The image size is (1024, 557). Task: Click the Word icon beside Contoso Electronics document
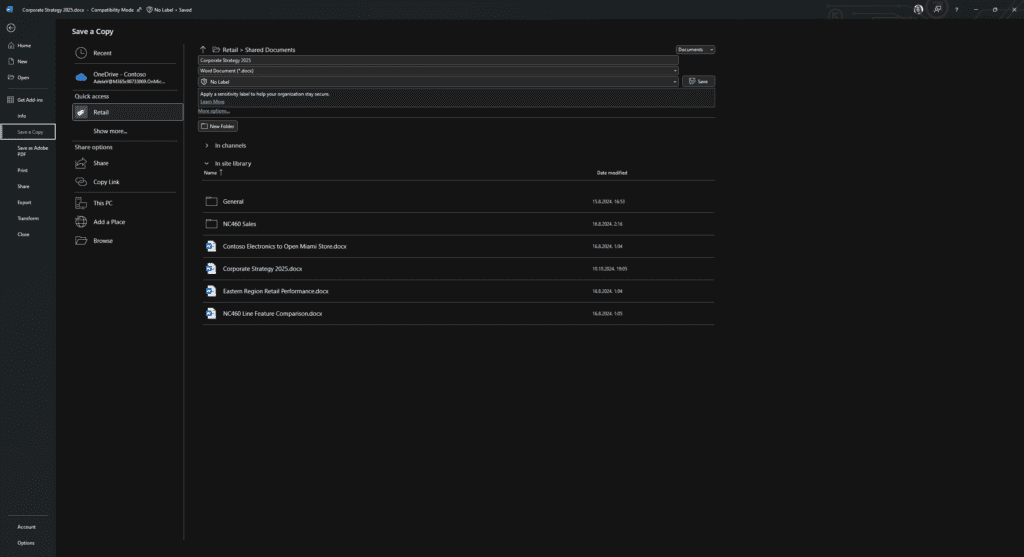tap(211, 246)
